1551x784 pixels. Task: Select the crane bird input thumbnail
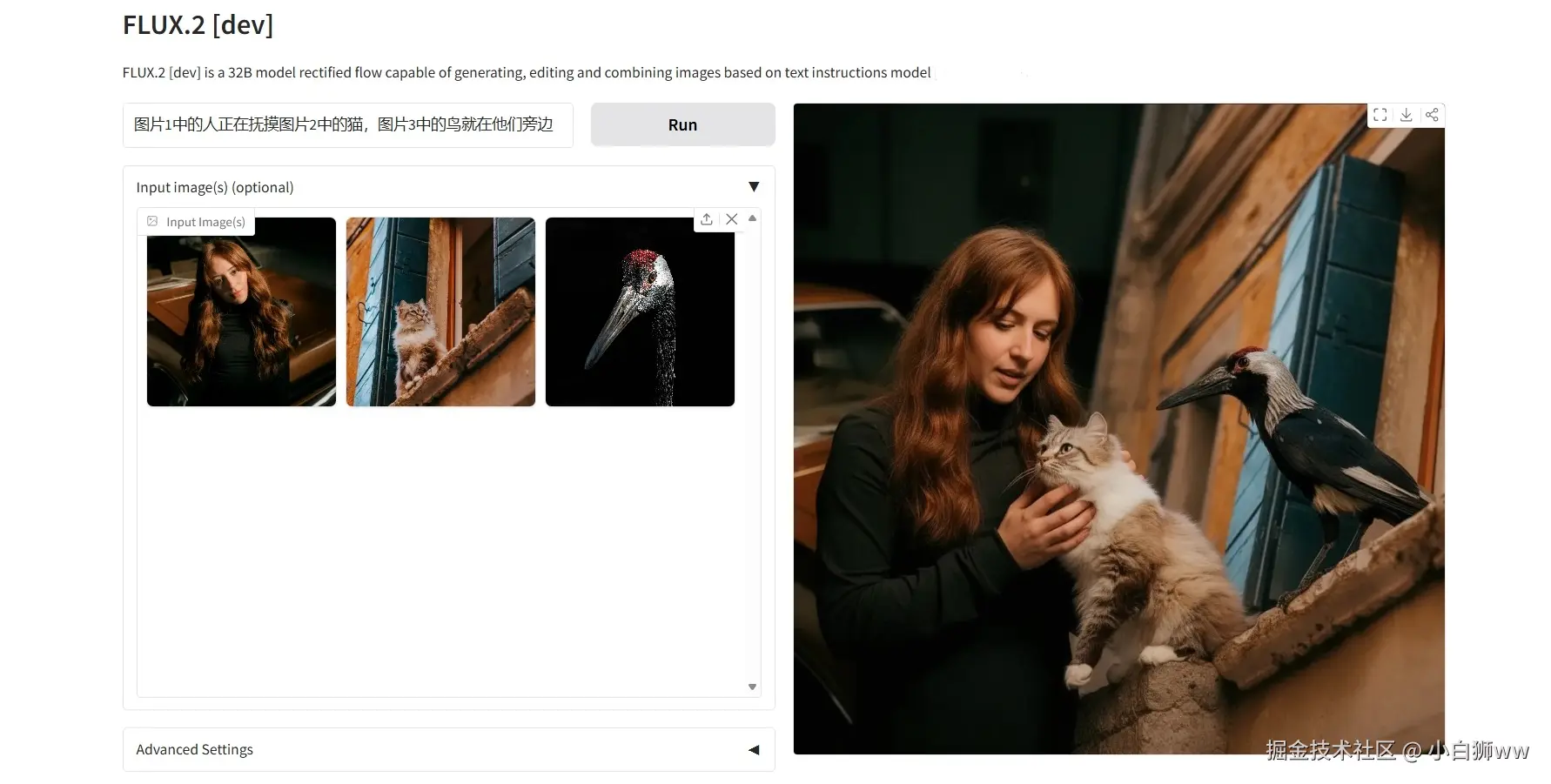[x=640, y=312]
